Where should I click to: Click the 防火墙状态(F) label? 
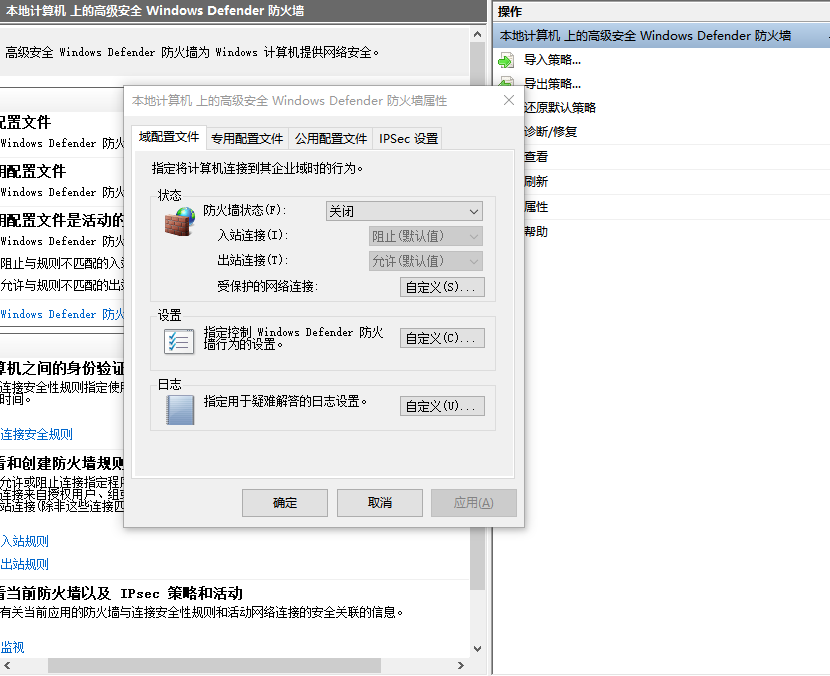tap(245, 210)
